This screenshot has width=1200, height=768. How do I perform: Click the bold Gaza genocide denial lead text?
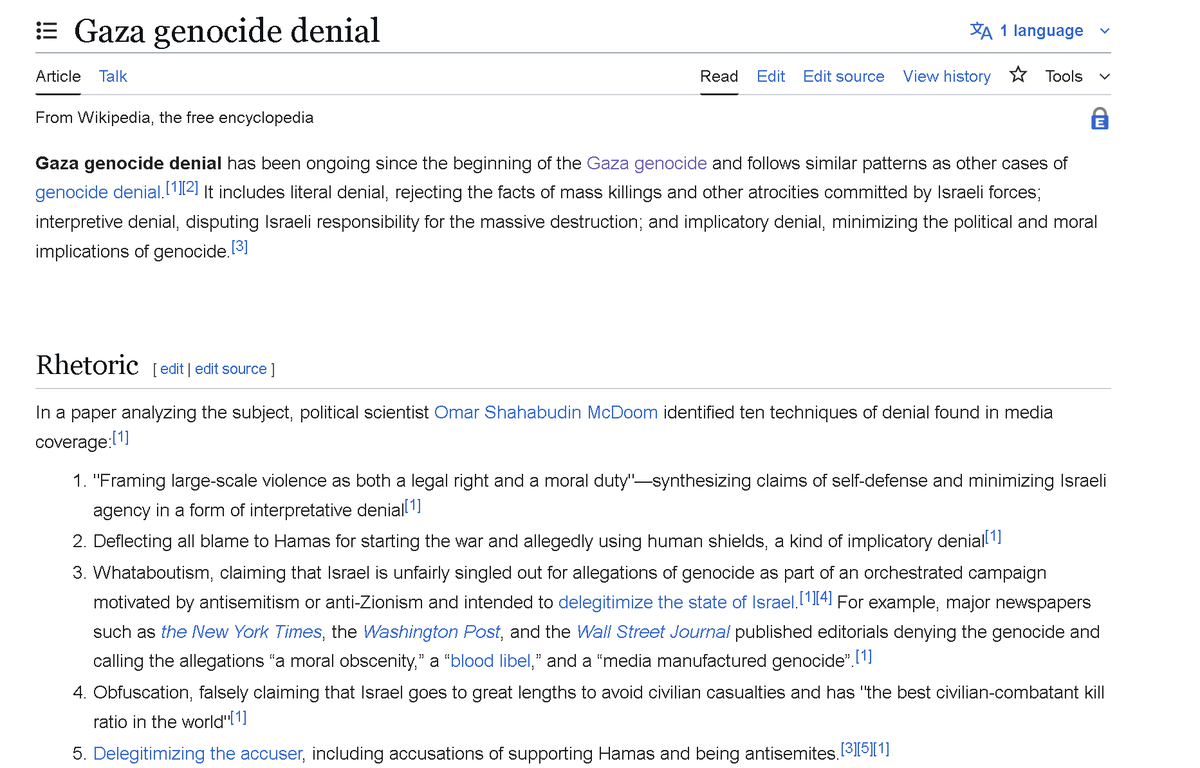click(129, 163)
